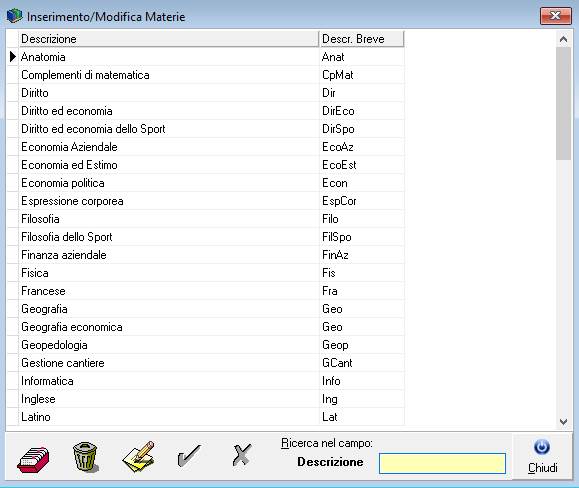Click the GCant short description cell
Screen dimensions: 579x488
click(362, 363)
